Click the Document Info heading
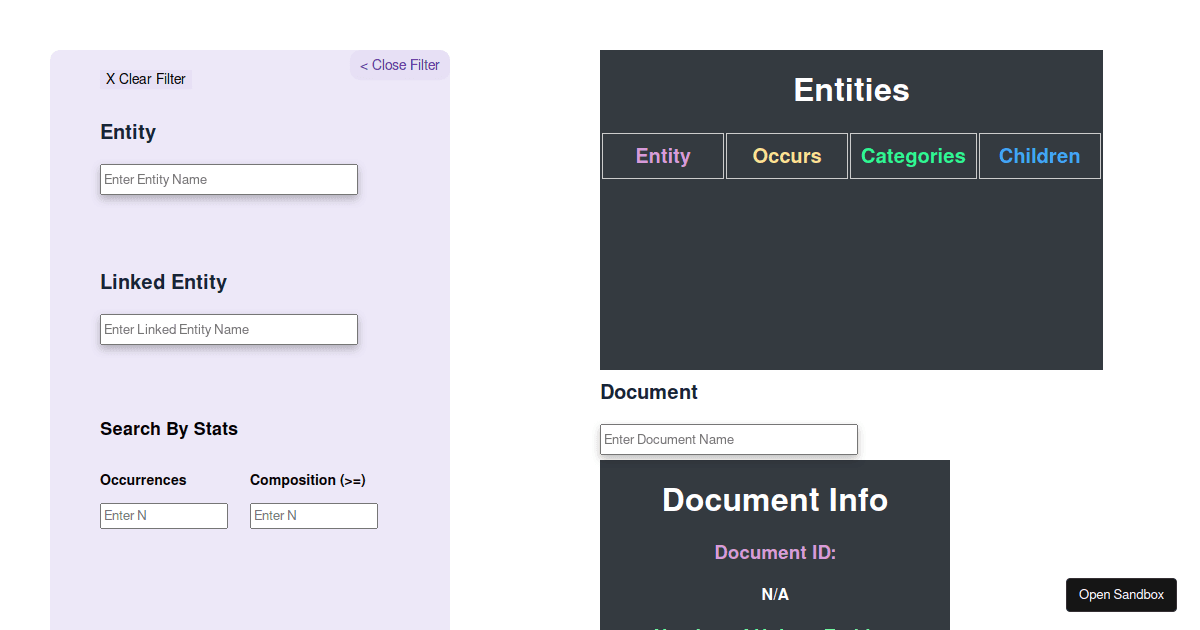The width and height of the screenshot is (1200, 630). pyautogui.click(x=775, y=500)
